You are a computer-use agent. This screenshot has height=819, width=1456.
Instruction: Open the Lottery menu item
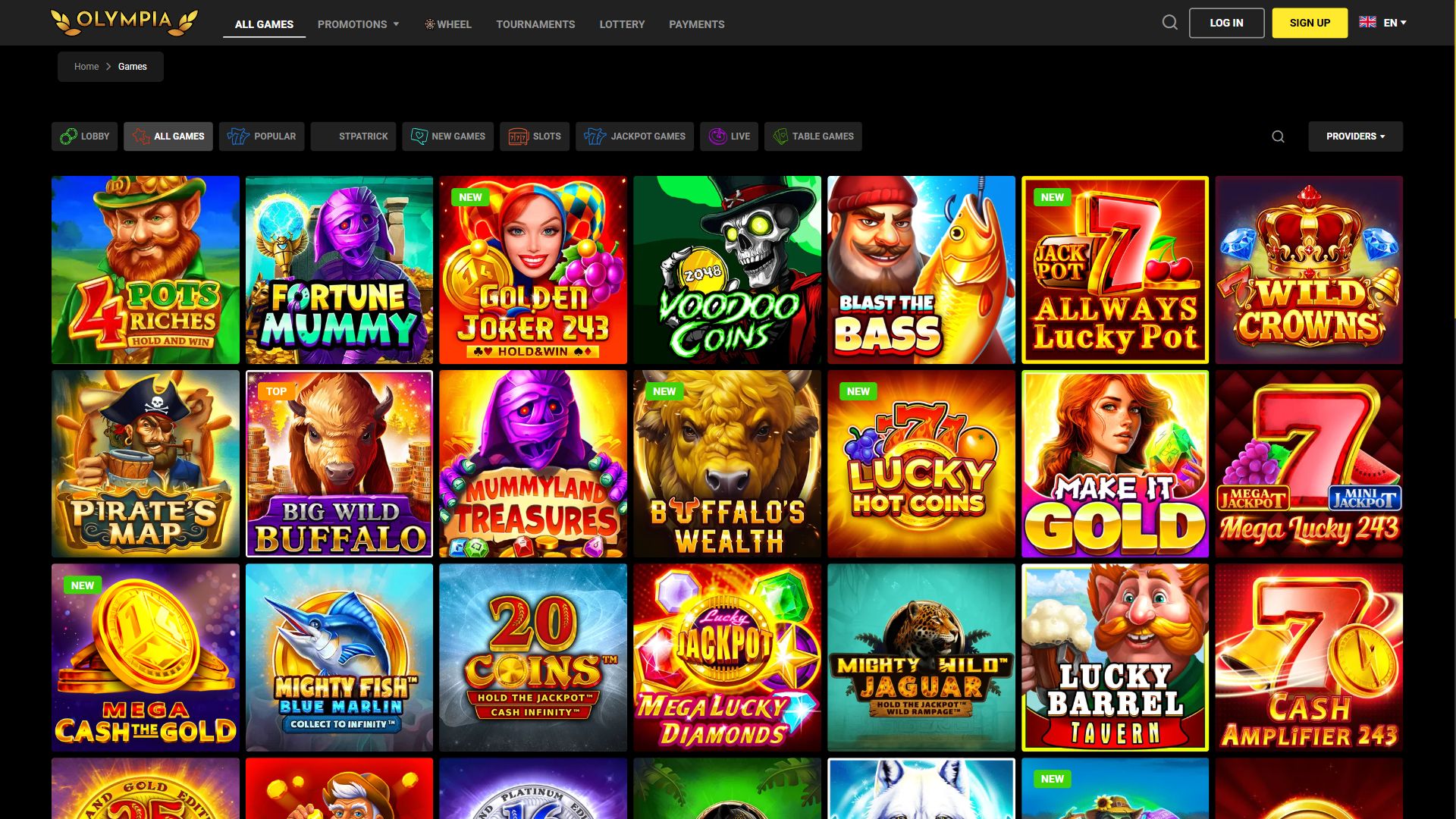[622, 24]
